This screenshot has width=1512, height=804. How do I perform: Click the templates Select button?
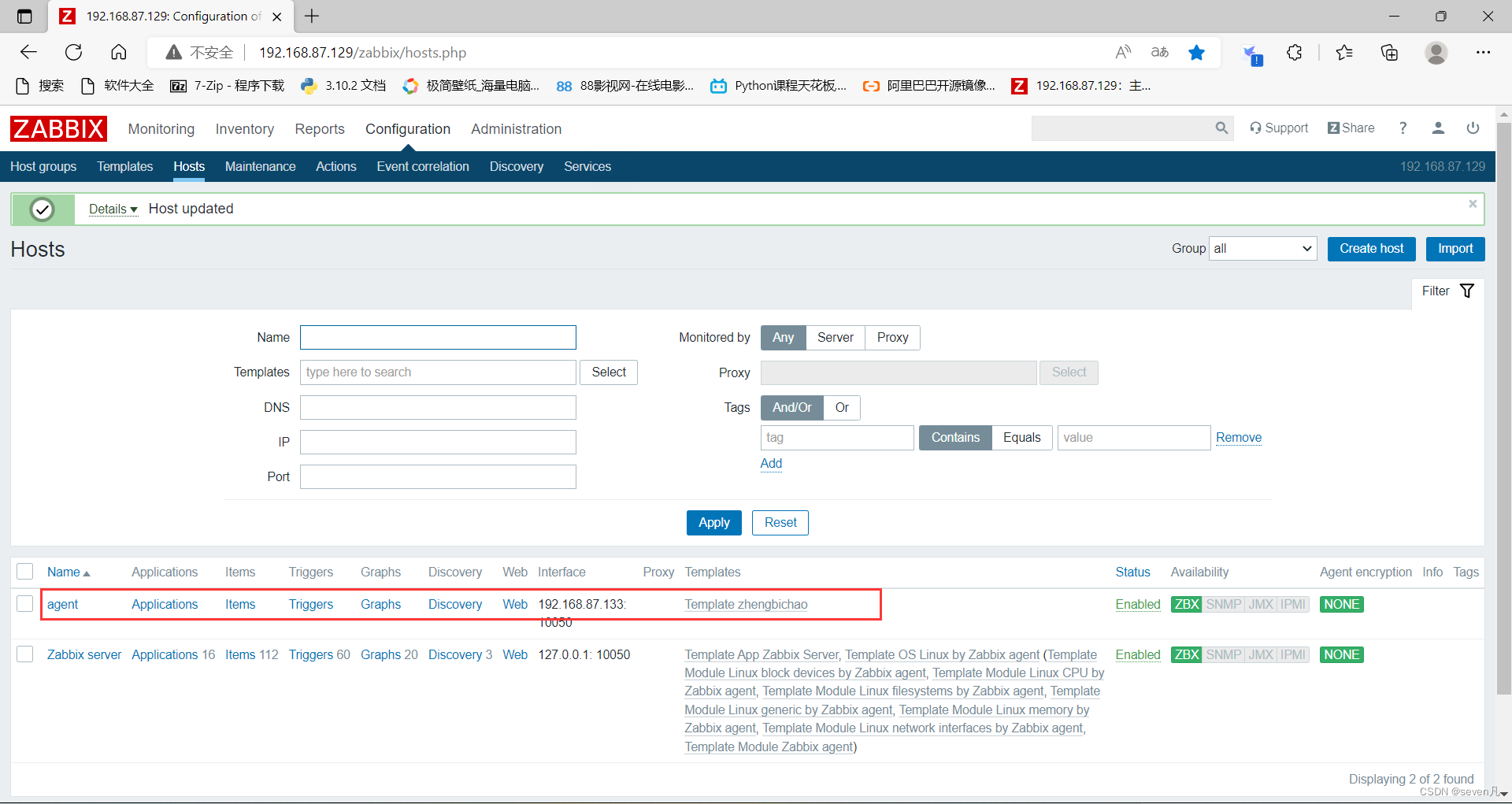(x=609, y=372)
